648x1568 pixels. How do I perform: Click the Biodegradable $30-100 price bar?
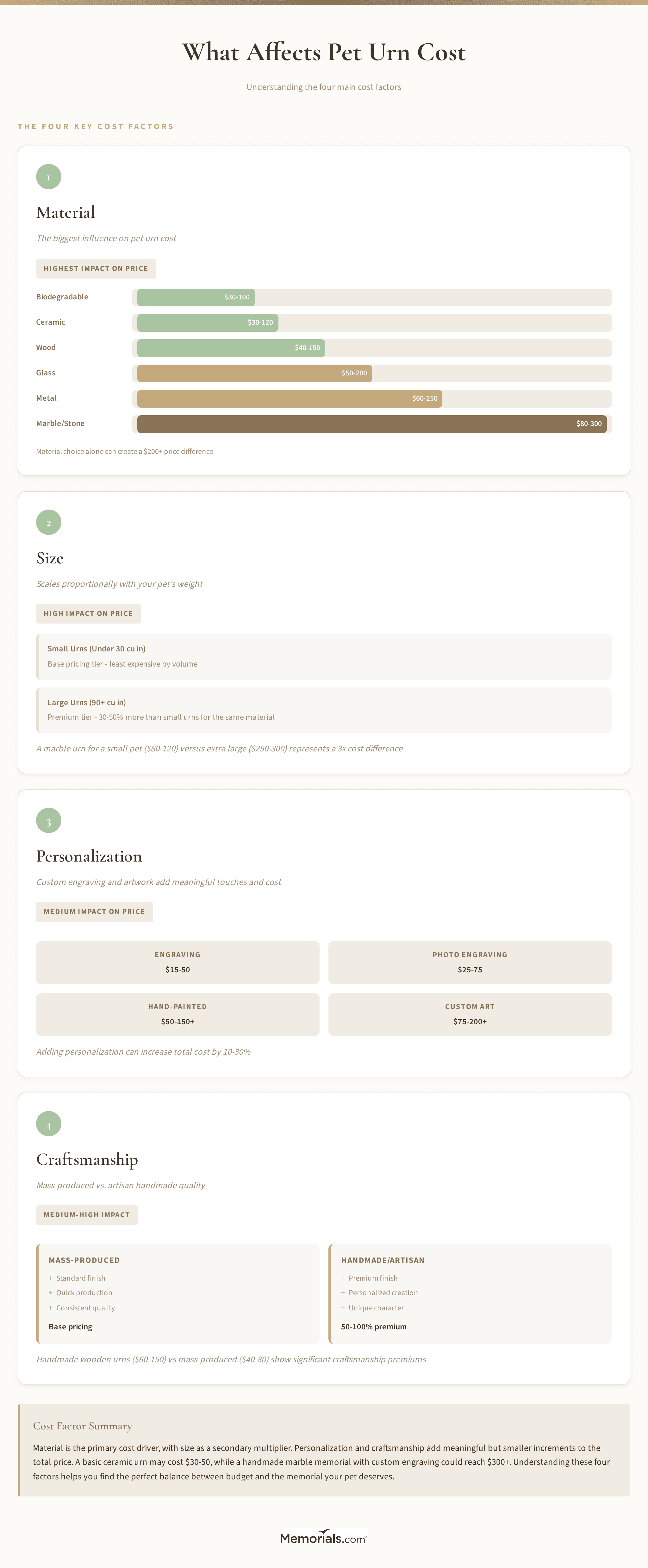coord(196,298)
